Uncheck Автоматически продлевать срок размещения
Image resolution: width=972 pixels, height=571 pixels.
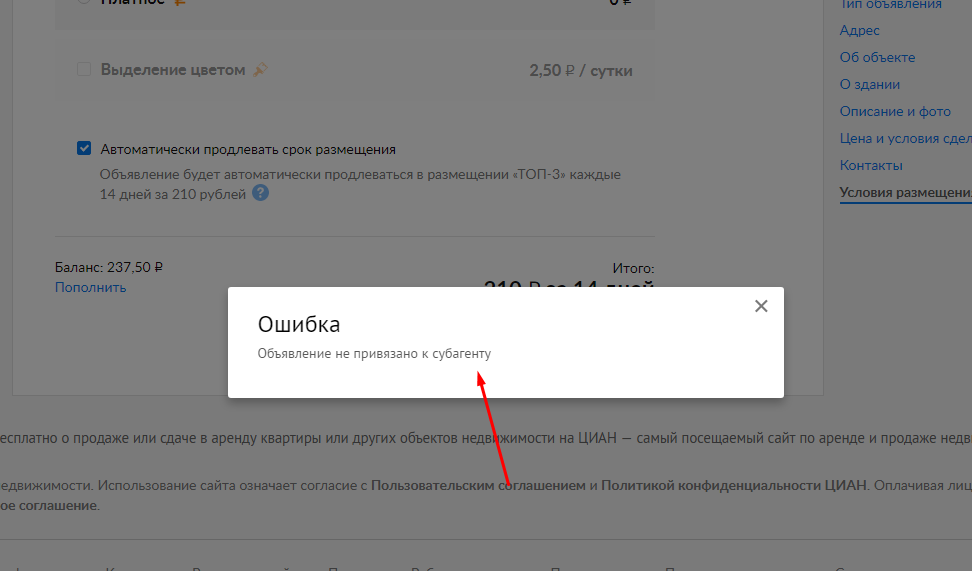[84, 148]
